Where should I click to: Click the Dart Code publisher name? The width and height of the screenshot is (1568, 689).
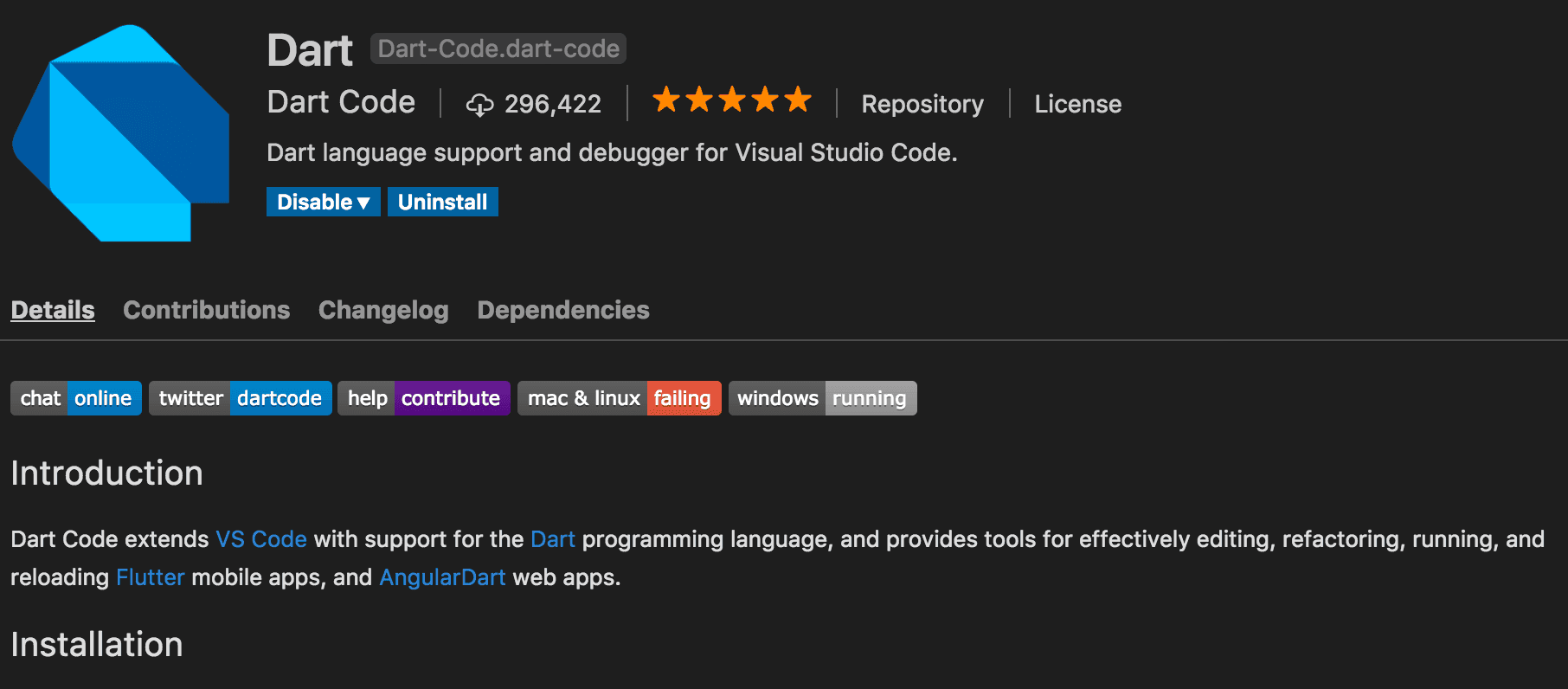click(x=341, y=102)
